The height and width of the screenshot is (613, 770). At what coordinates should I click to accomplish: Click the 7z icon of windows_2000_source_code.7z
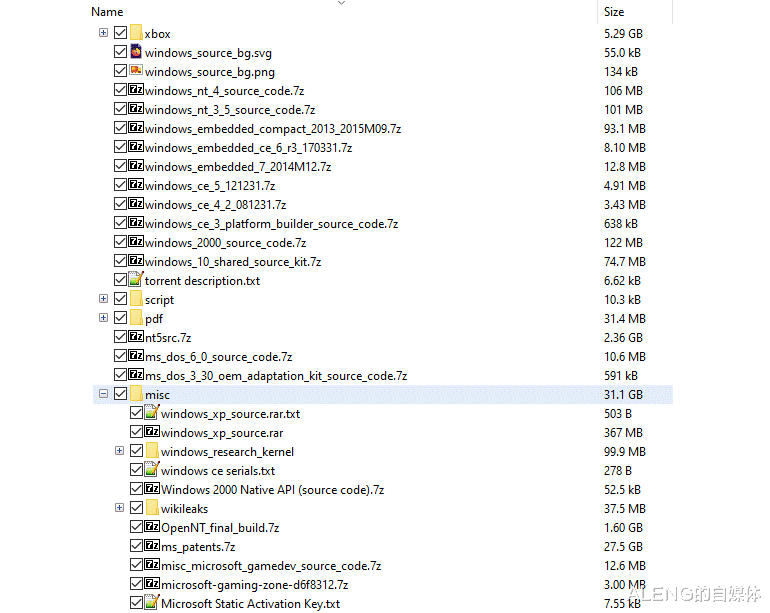coord(136,242)
